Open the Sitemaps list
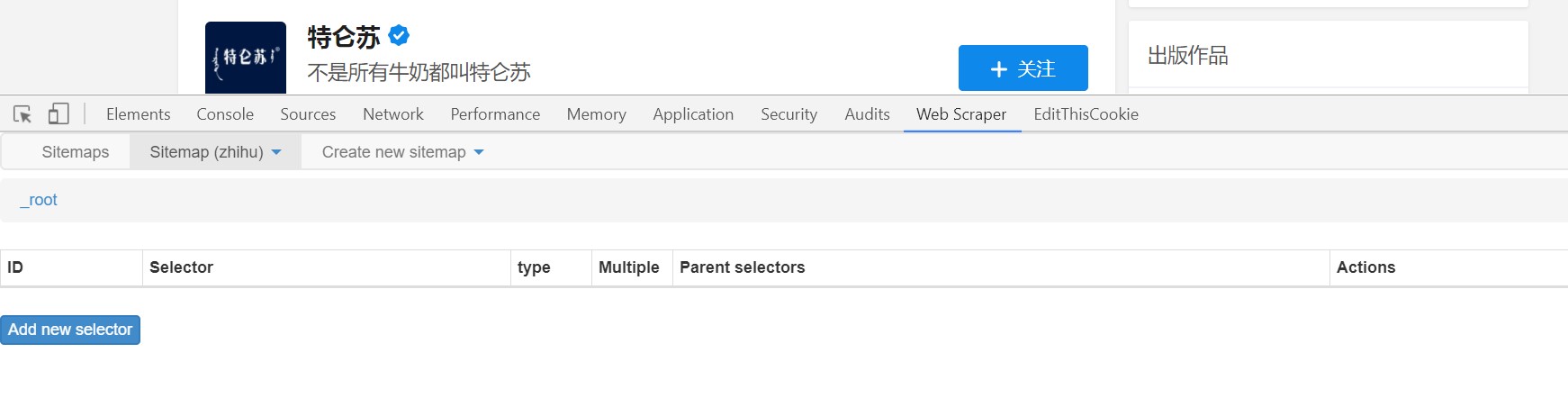The image size is (1568, 407). (x=76, y=152)
